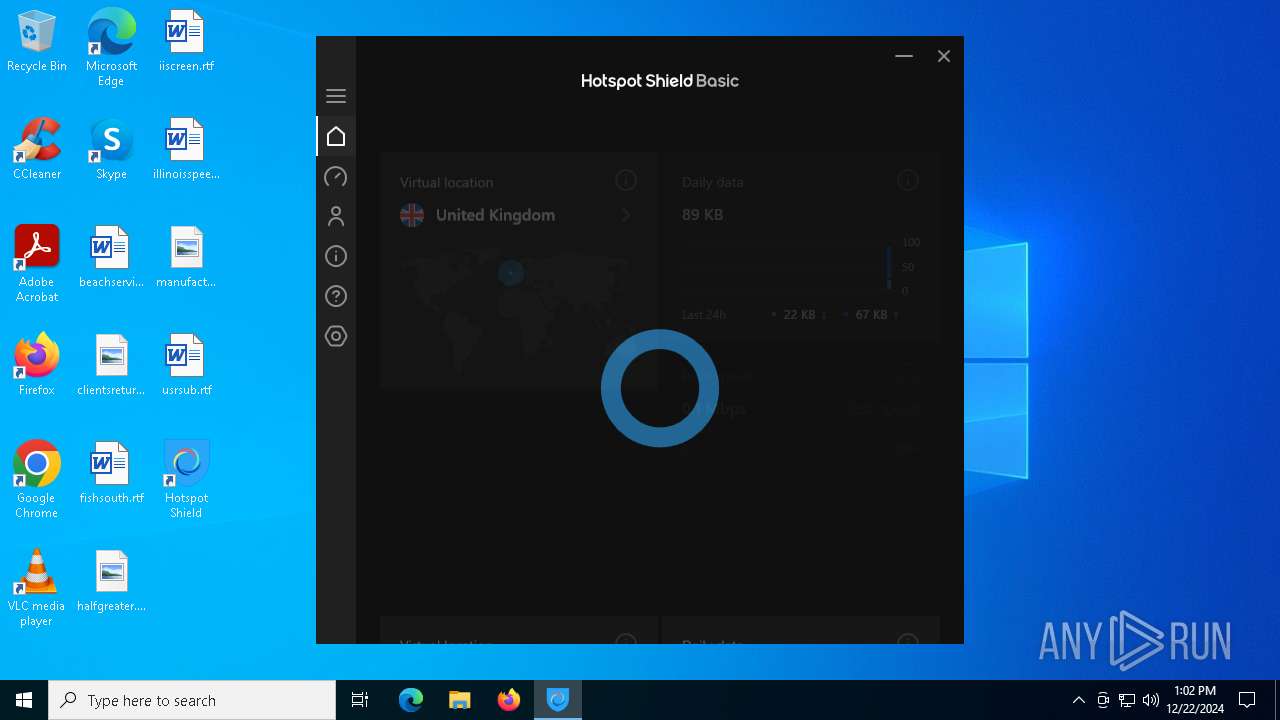Open the Recycle Bin desktop icon
Viewport: 1280px width, 720px height.
click(37, 42)
